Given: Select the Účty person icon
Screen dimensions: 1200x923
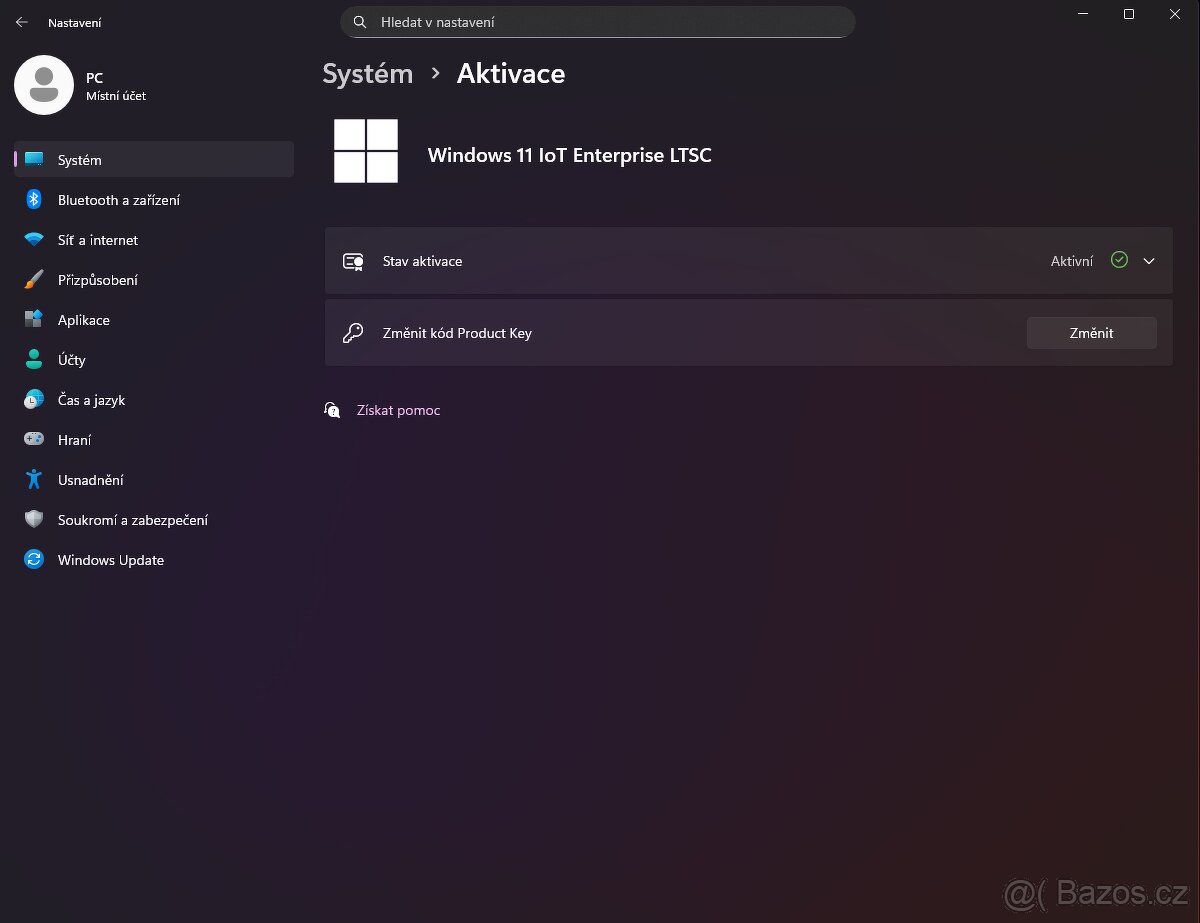Looking at the screenshot, I should [x=33, y=360].
